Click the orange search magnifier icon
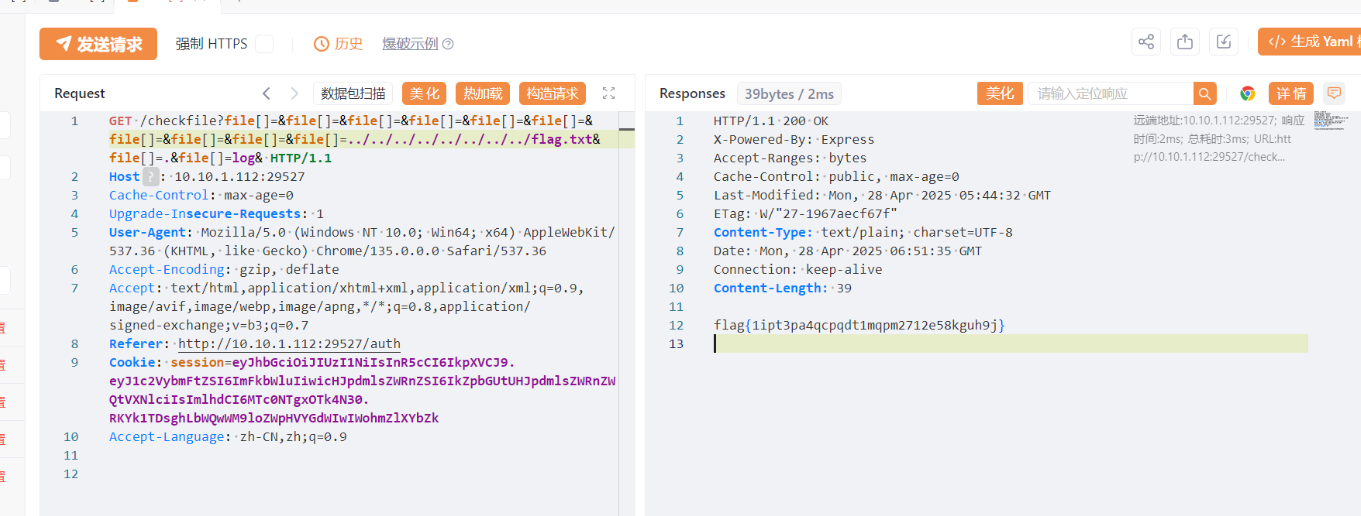 click(x=1205, y=93)
